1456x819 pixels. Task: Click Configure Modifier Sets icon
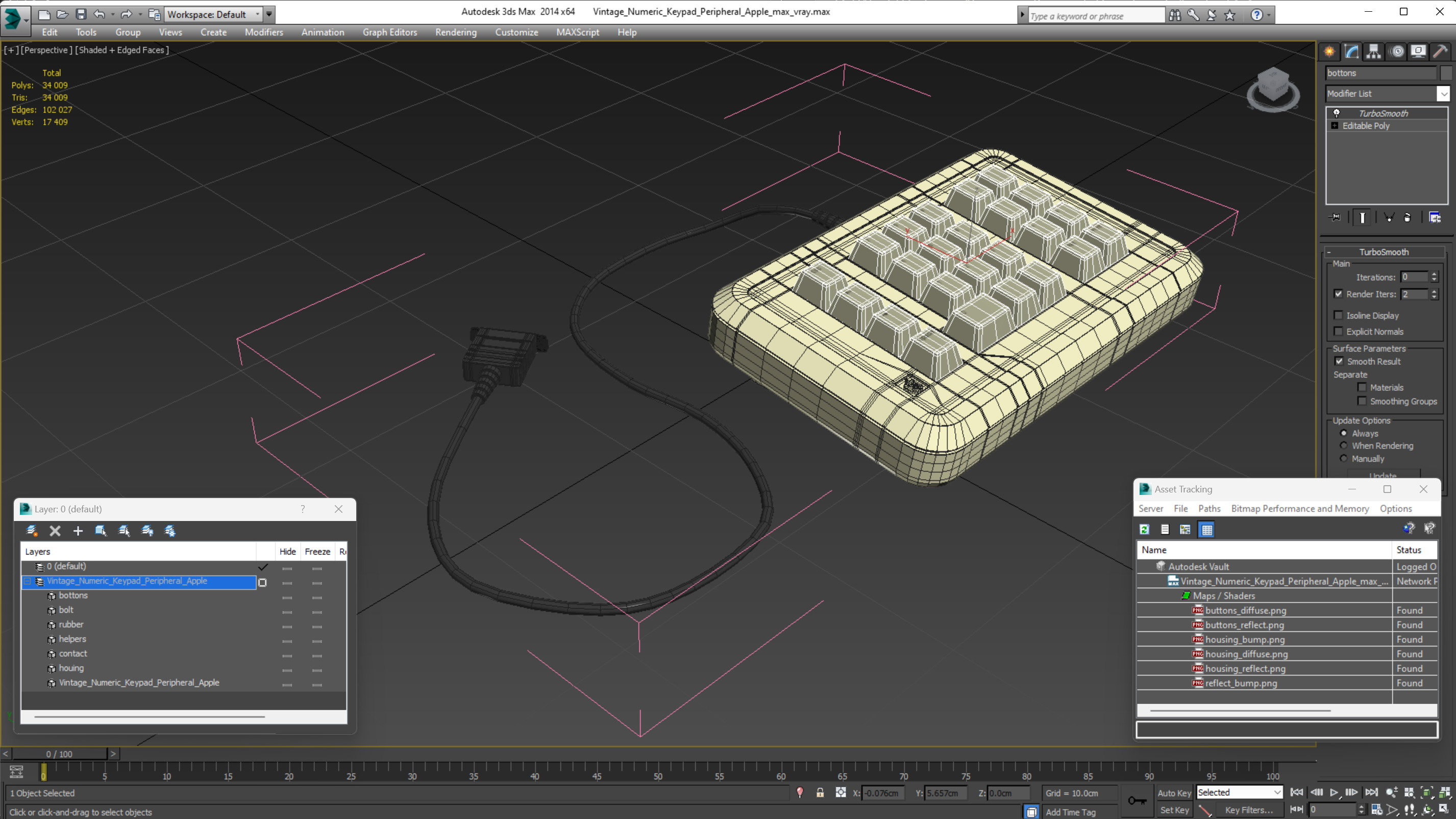[x=1435, y=217]
